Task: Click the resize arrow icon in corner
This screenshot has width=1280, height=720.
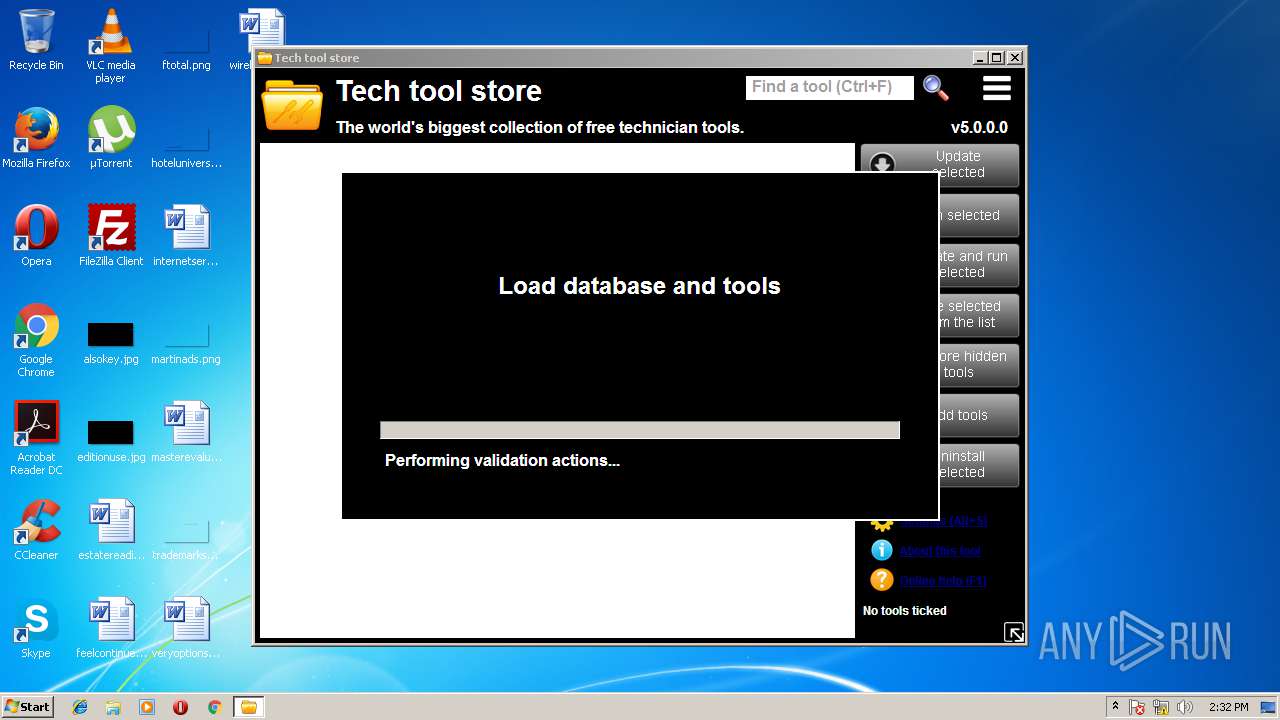Action: 1014,632
